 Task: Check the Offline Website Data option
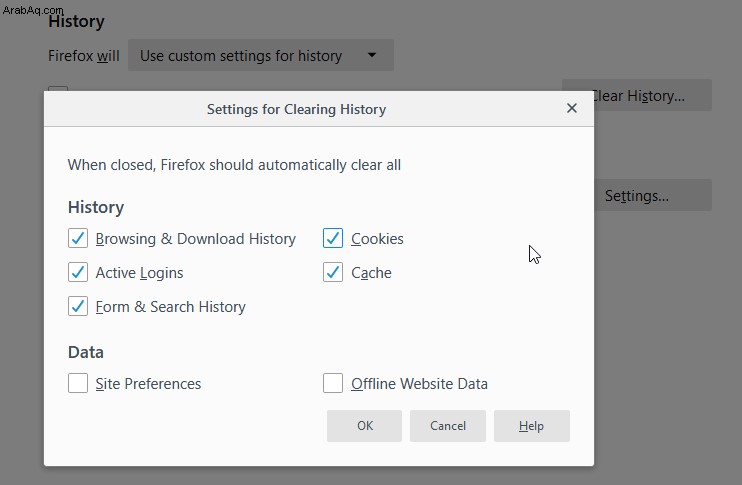pos(333,383)
